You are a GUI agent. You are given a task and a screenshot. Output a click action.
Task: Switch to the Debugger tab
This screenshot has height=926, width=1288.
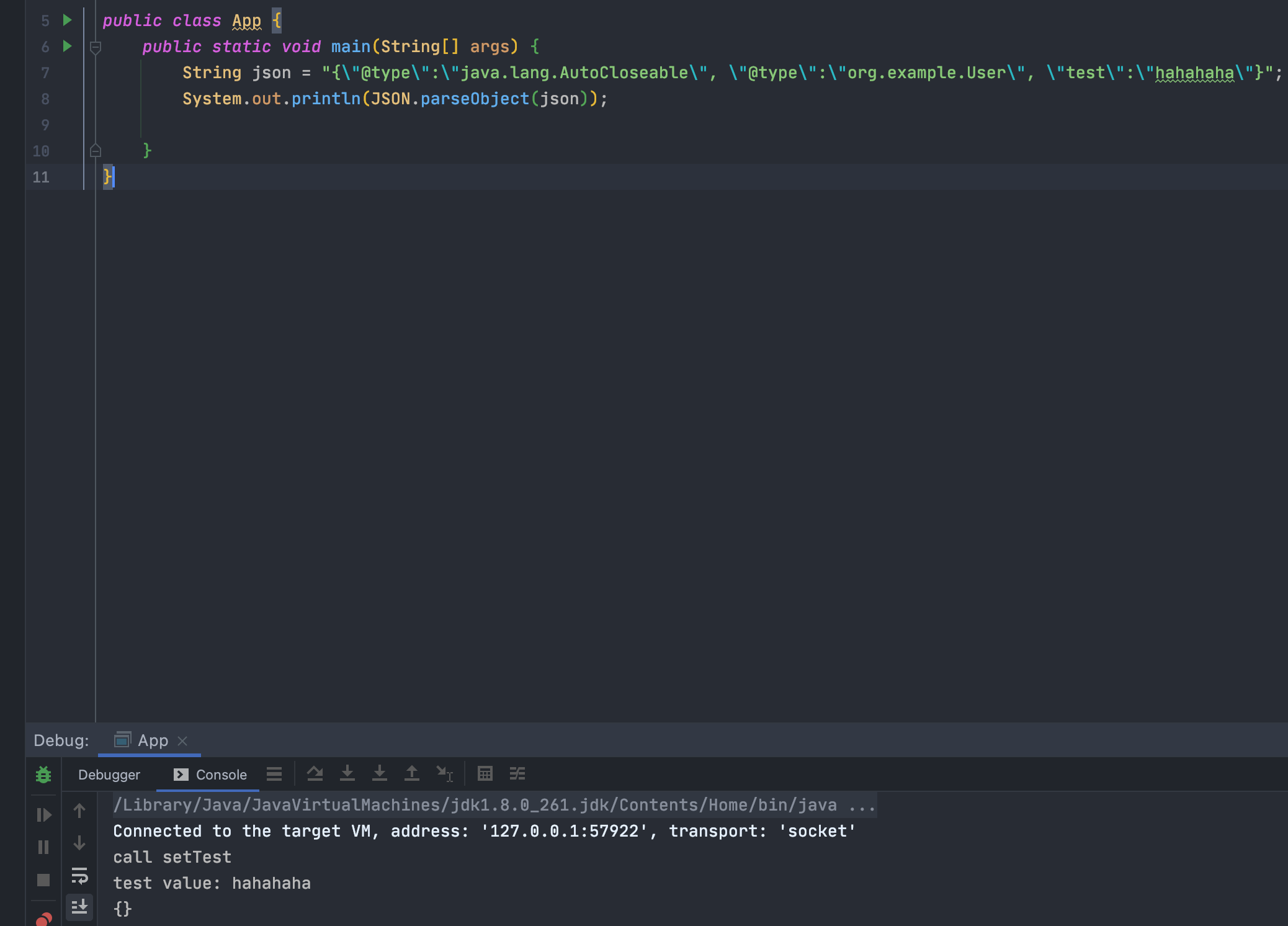pos(109,775)
